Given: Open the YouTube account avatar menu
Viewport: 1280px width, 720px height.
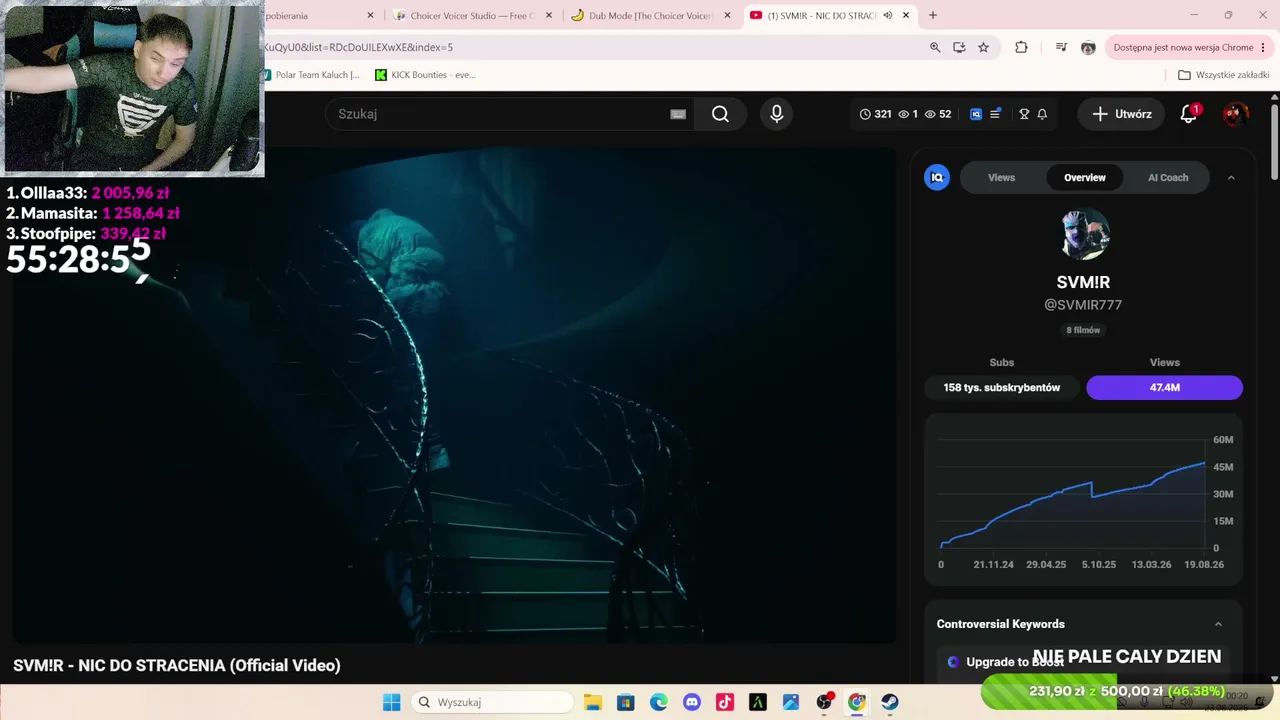Looking at the screenshot, I should pyautogui.click(x=1235, y=114).
